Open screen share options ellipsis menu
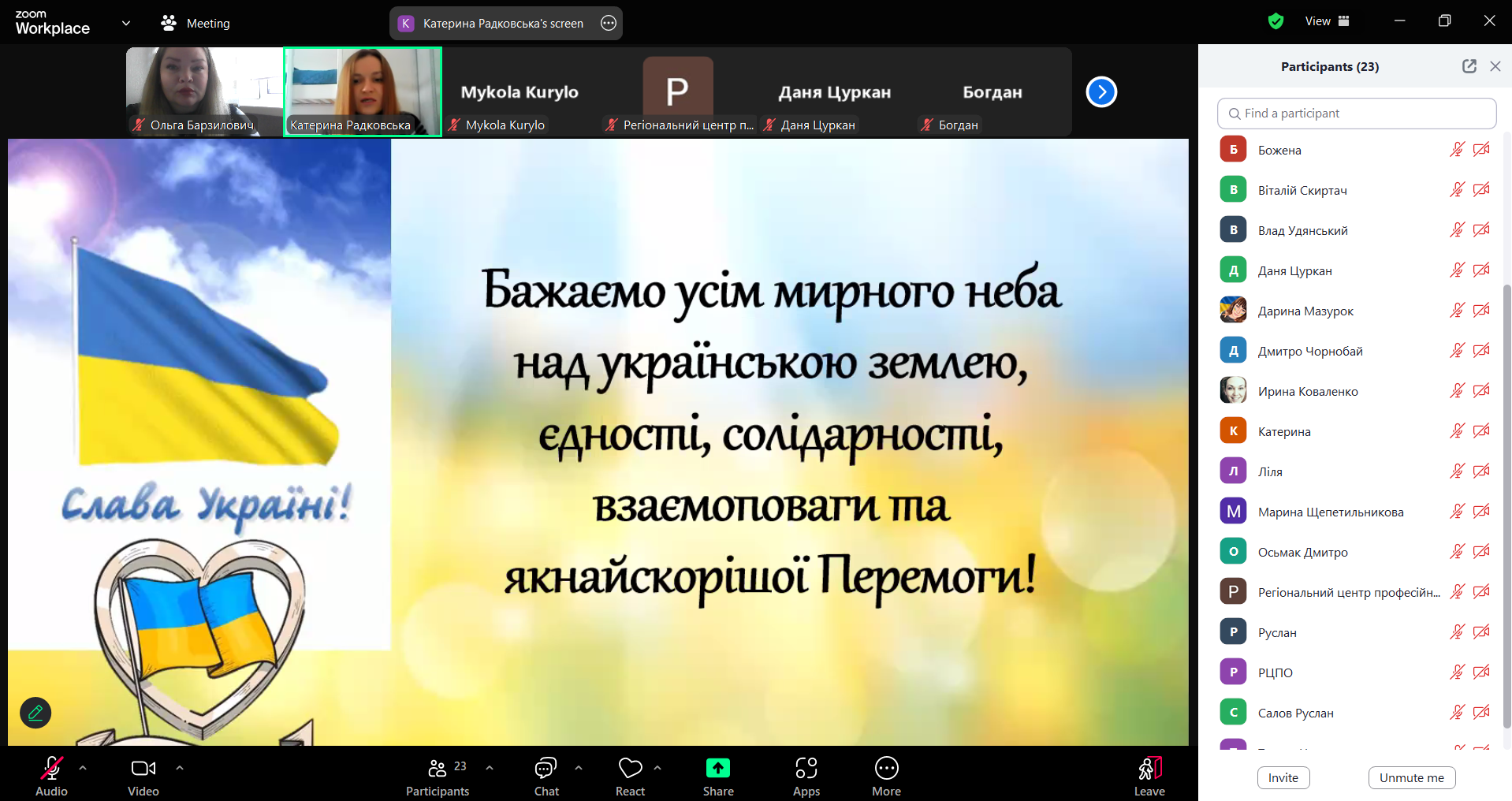 click(609, 23)
